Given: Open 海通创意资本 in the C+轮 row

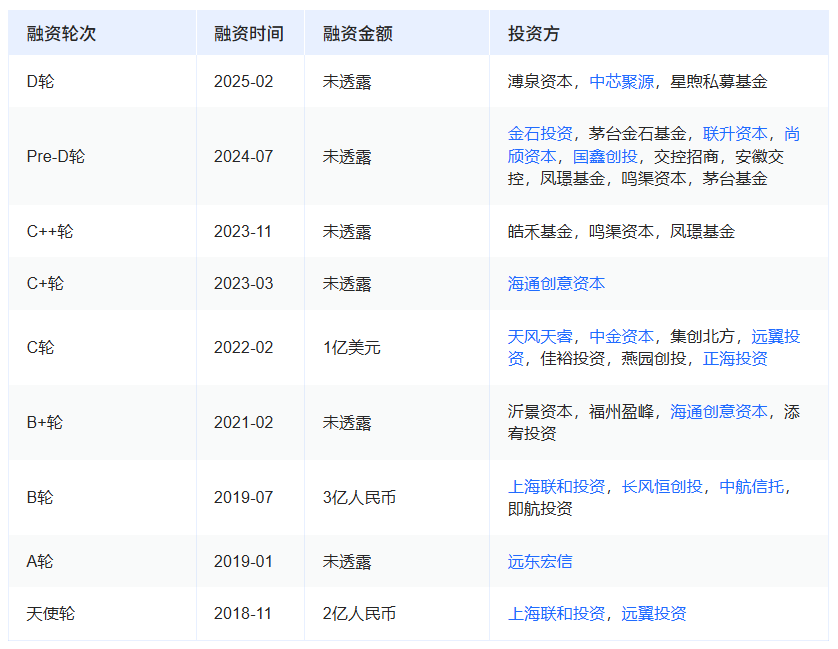Looking at the screenshot, I should [x=556, y=283].
